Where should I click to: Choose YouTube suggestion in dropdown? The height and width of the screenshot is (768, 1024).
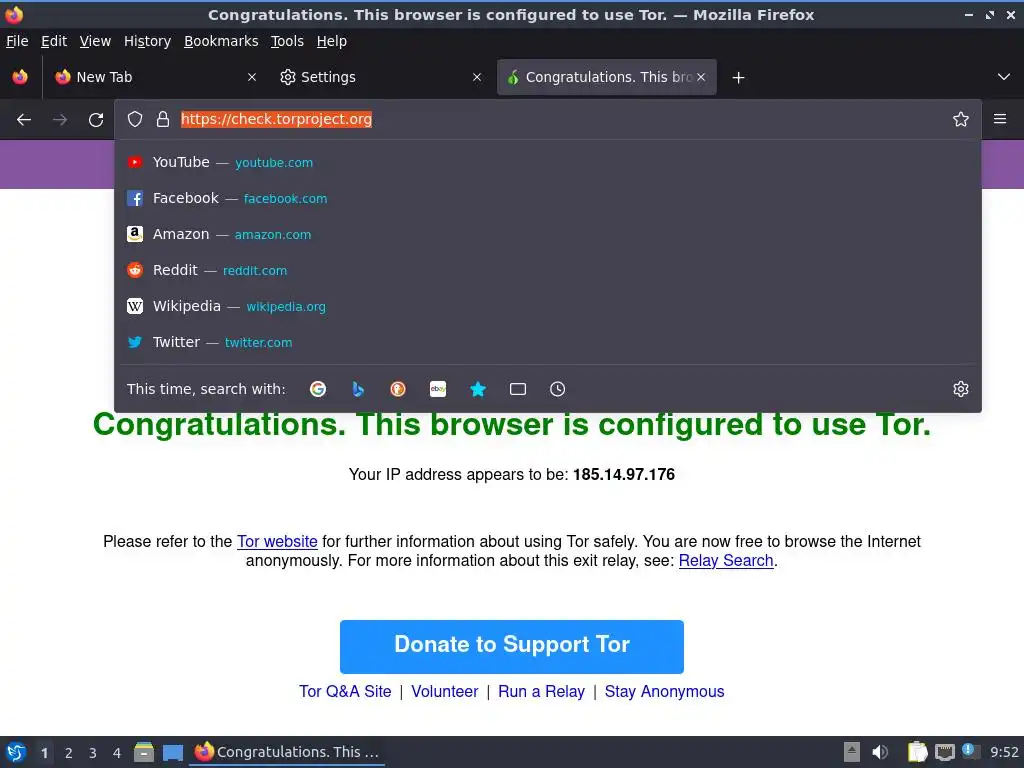(547, 162)
